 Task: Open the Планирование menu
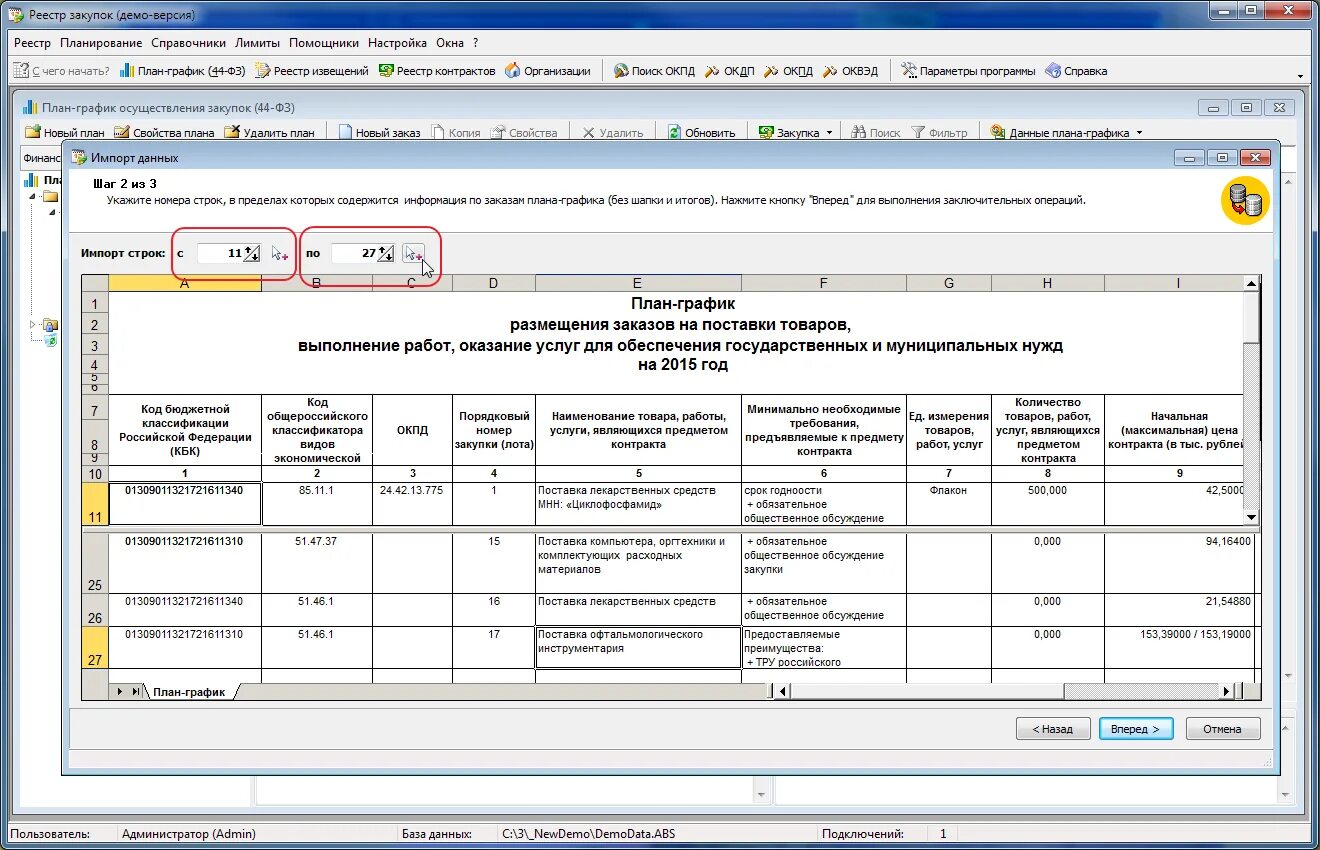tap(101, 43)
